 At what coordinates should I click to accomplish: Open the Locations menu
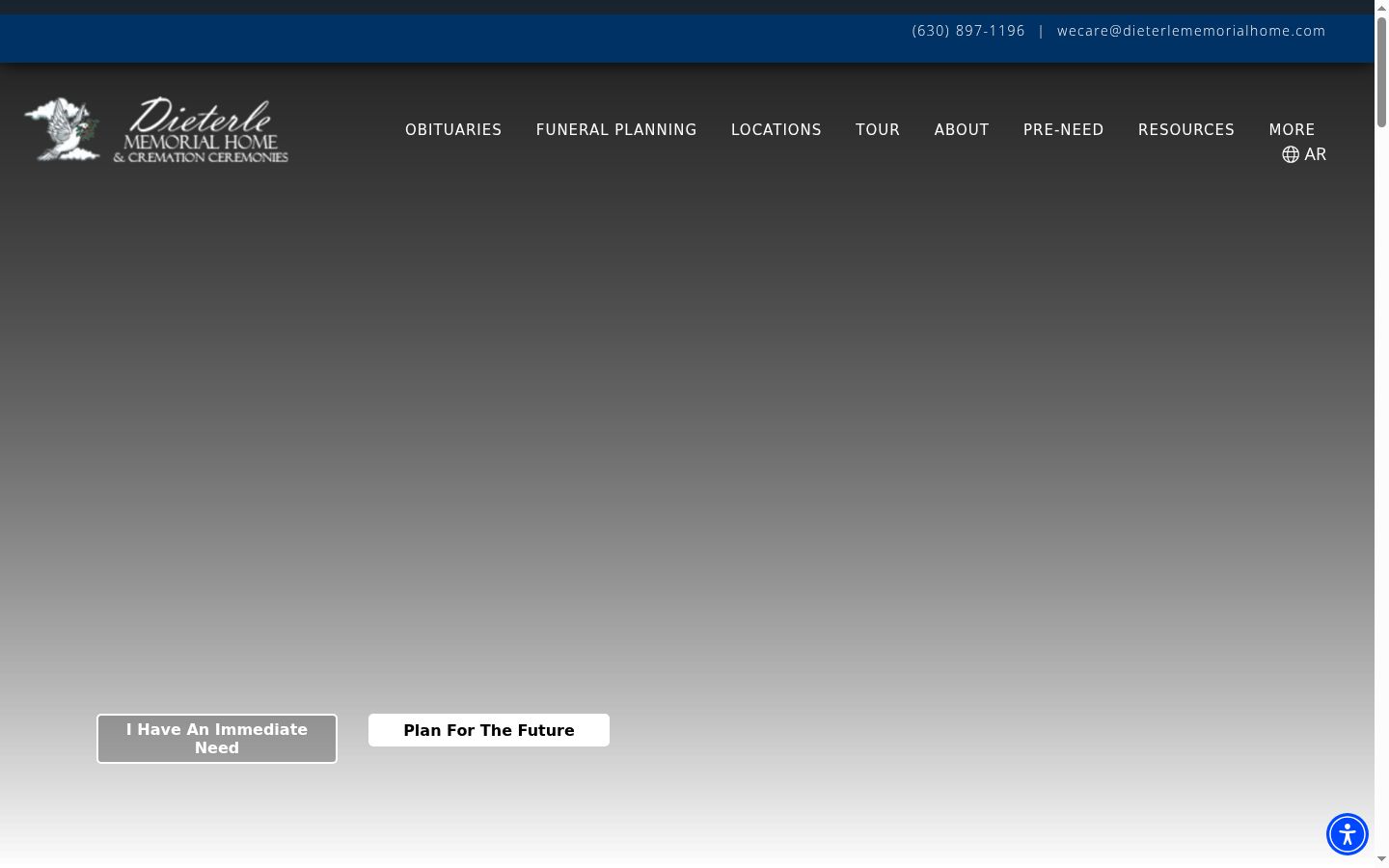[776, 130]
